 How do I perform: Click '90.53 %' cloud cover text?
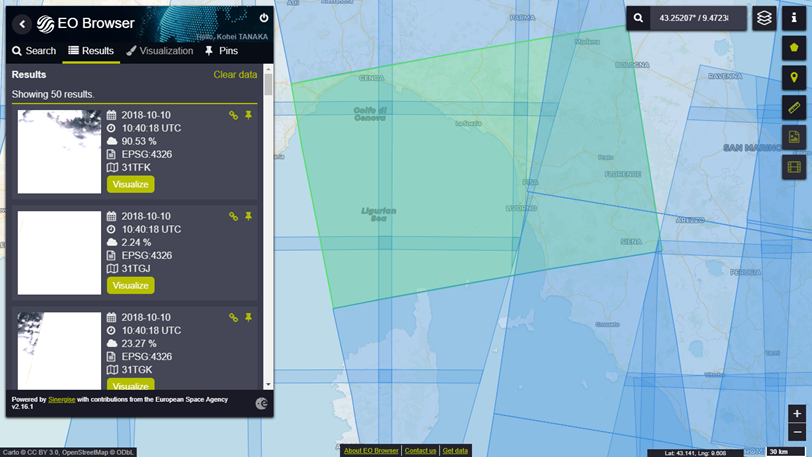pos(139,141)
